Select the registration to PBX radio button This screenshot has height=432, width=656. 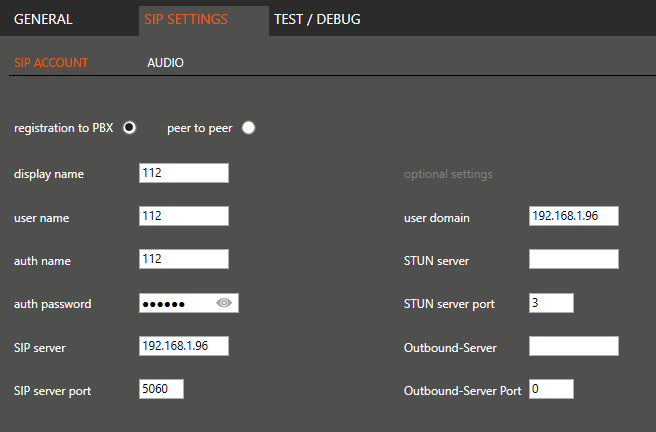(x=128, y=127)
